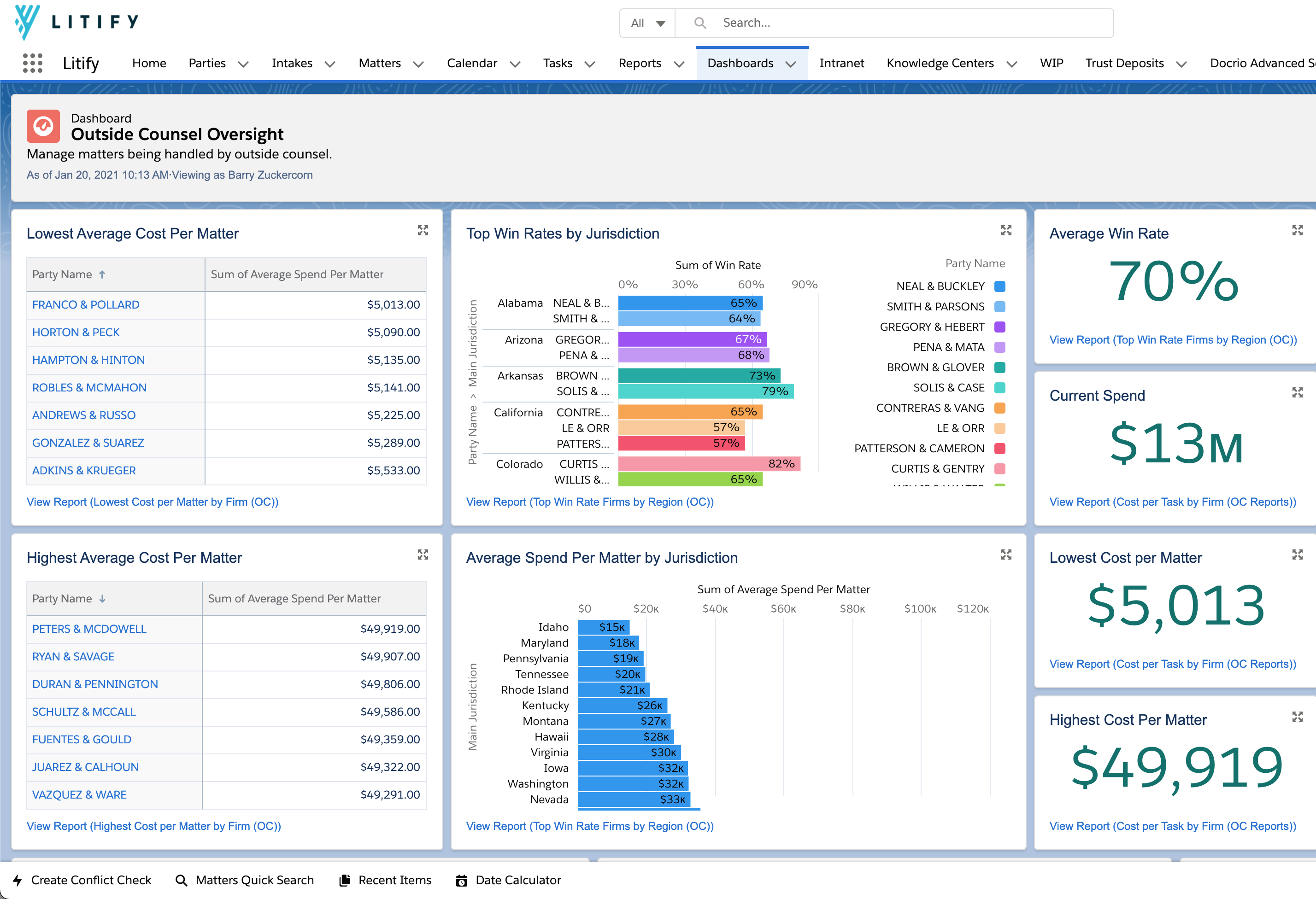
Task: Click the Colorado CURTIS 82% bar
Action: (709, 464)
